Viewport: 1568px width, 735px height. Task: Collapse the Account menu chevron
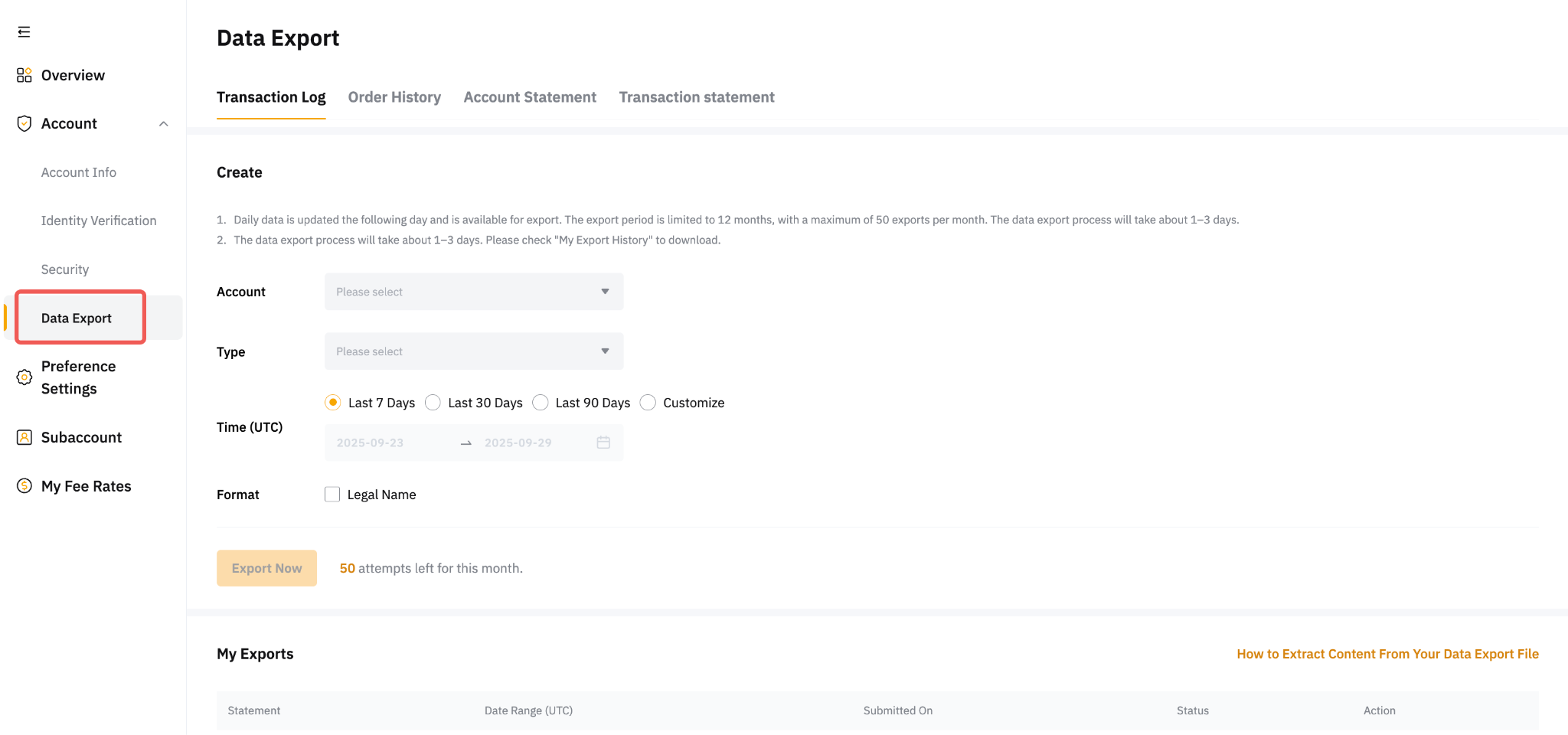163,124
